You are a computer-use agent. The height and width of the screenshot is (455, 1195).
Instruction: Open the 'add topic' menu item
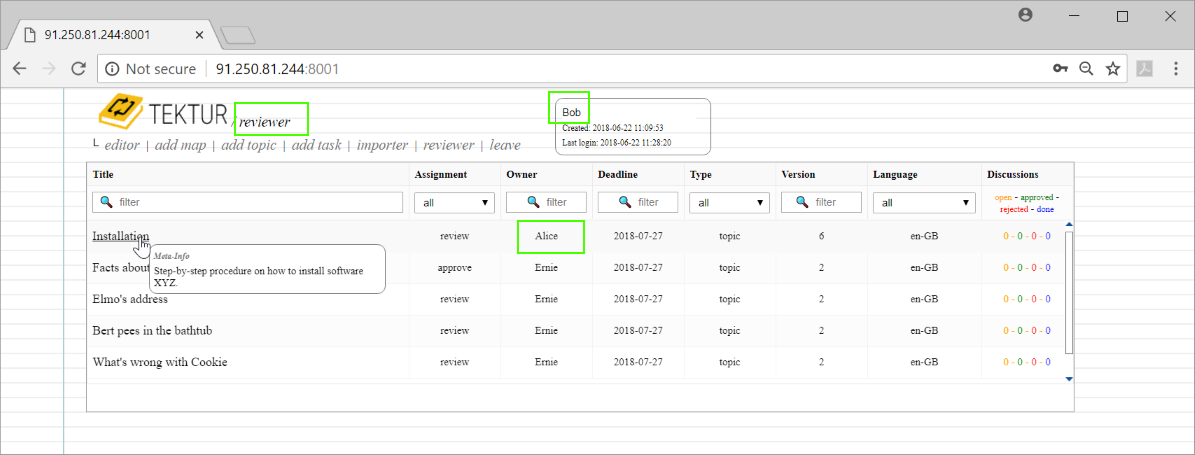point(248,145)
